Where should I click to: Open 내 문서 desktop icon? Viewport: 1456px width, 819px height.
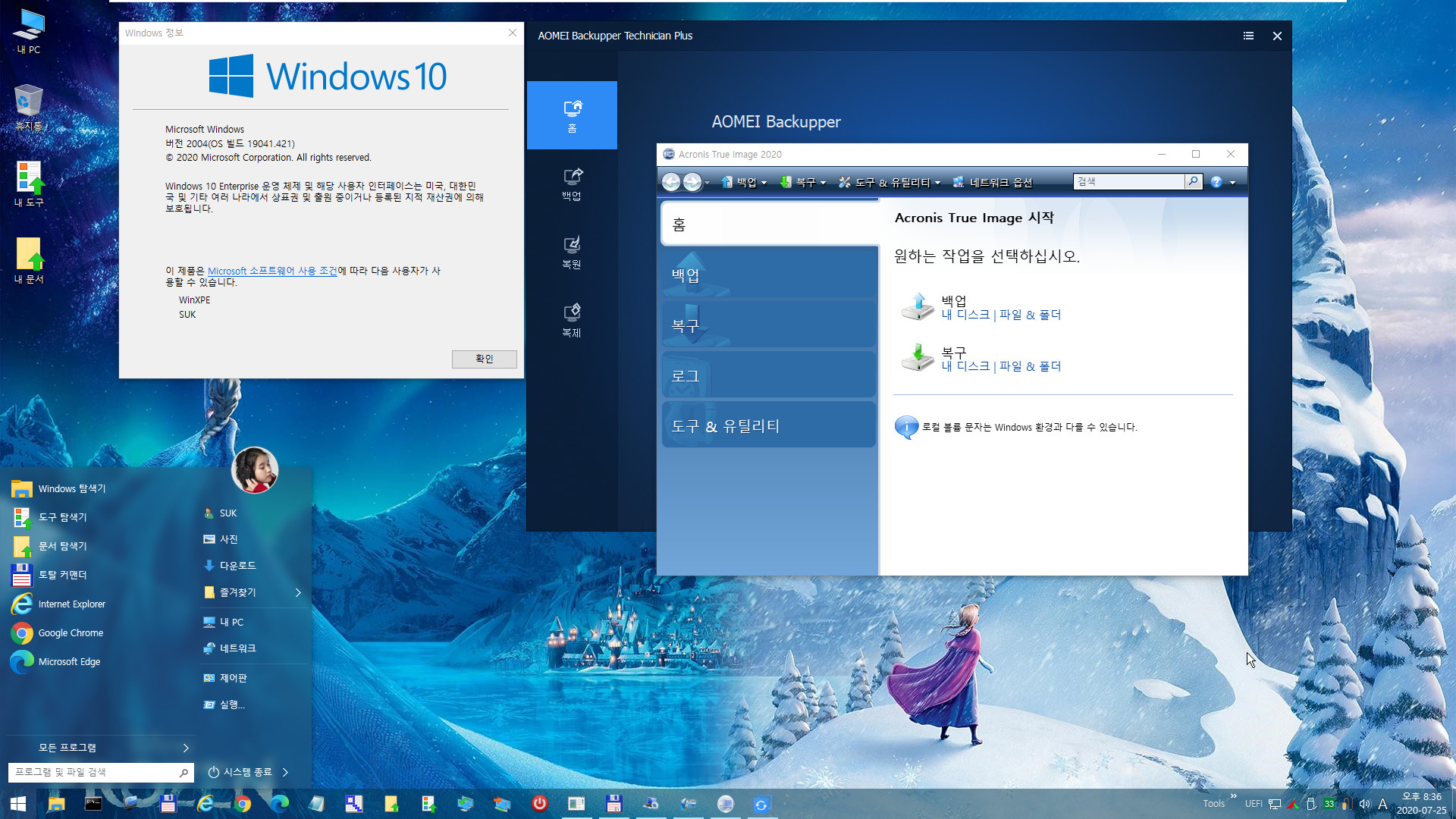[x=29, y=261]
